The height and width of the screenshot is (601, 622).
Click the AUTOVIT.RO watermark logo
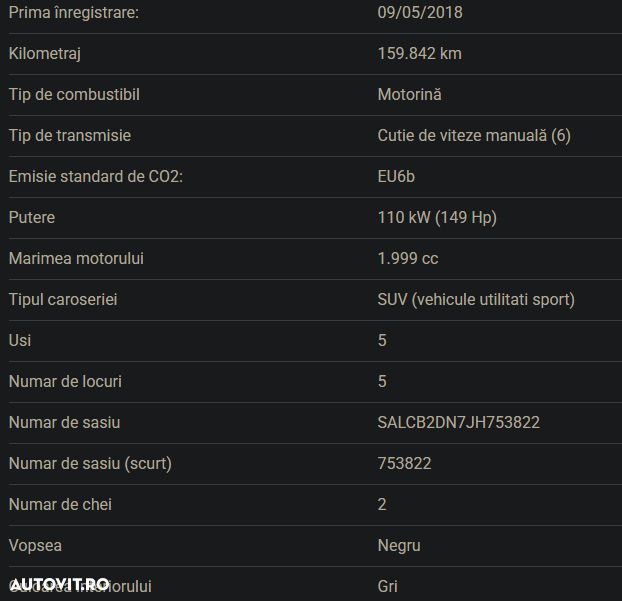click(x=61, y=583)
